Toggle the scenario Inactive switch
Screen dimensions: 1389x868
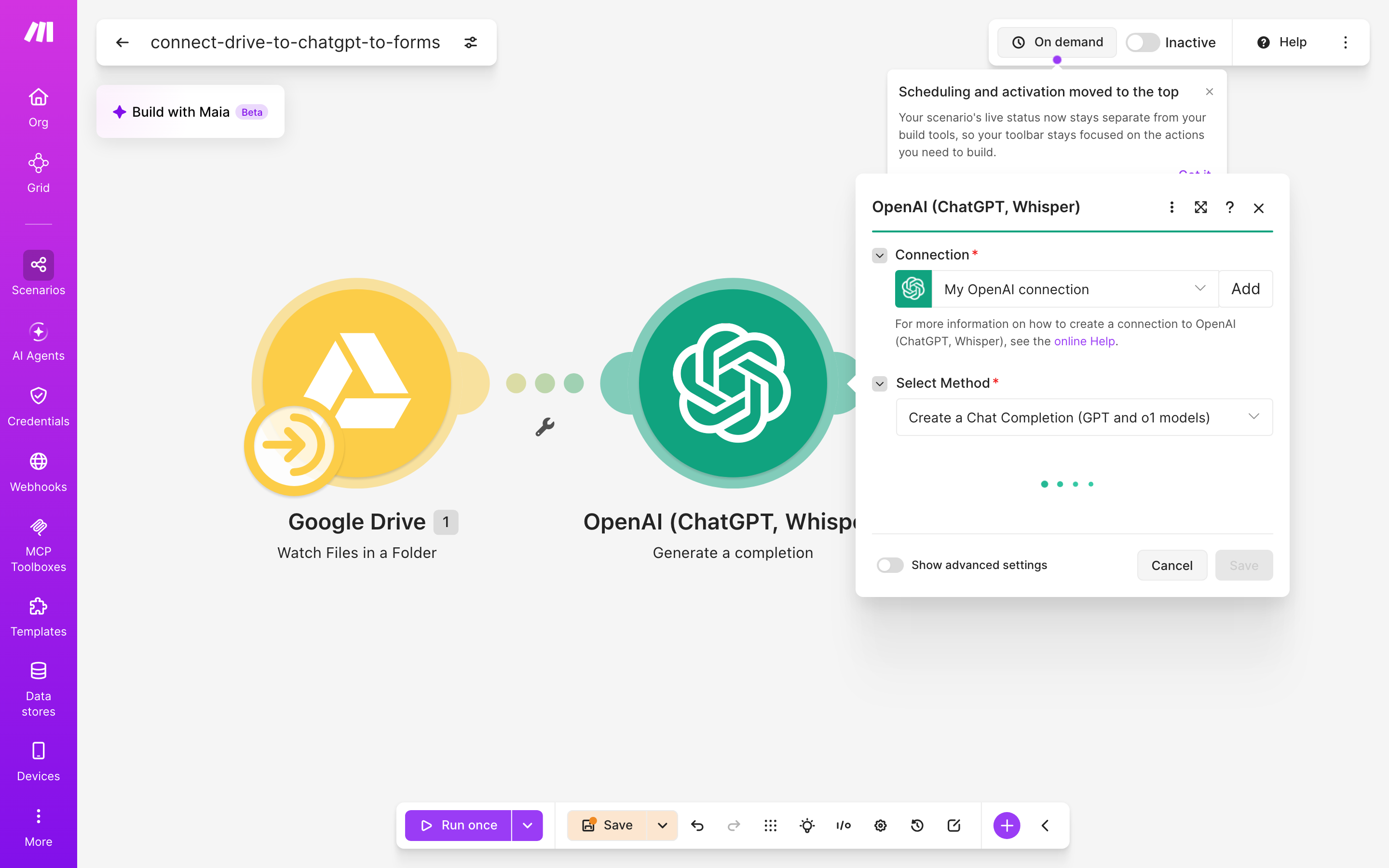pos(1142,42)
